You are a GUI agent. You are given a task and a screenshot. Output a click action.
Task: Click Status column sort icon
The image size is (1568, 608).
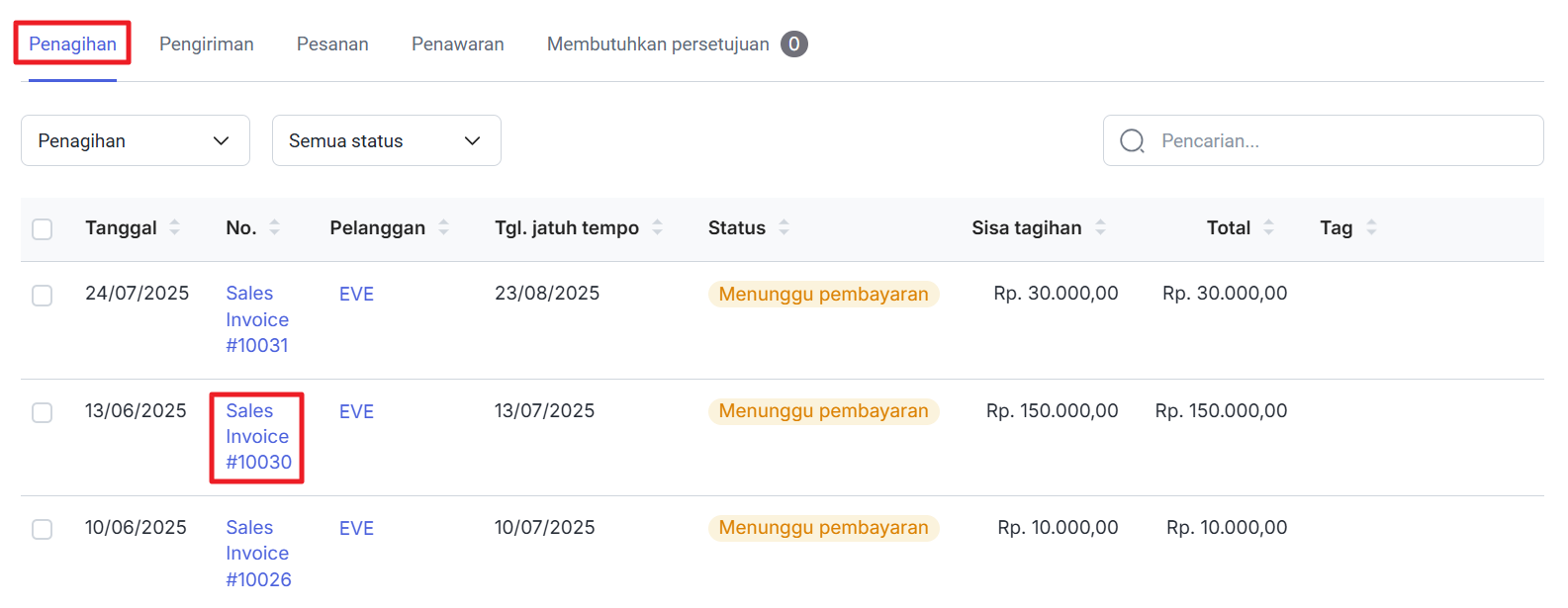click(784, 227)
